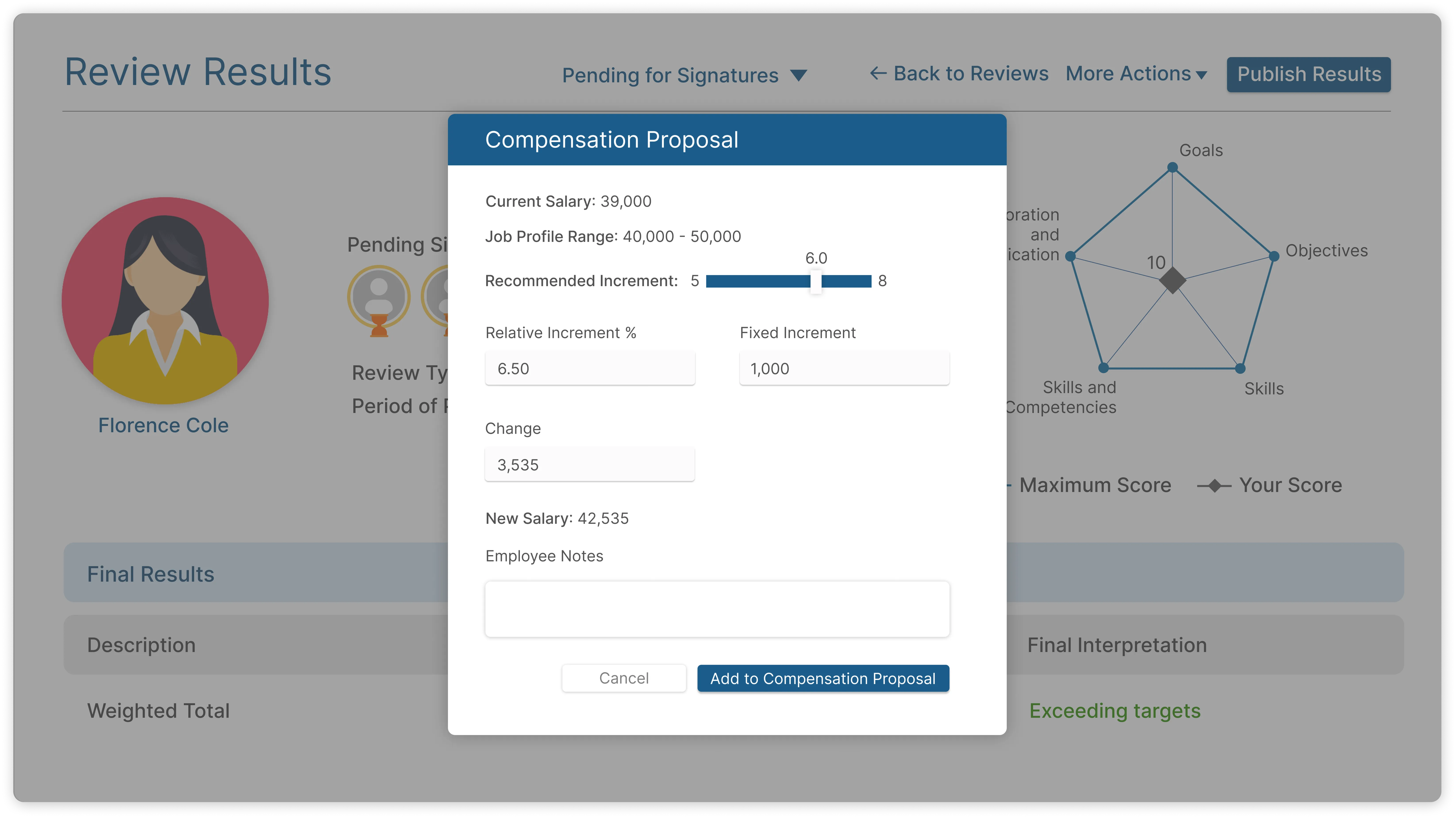1456x818 pixels.
Task: Click the Exceeding targets interpretation label
Action: tap(1115, 711)
